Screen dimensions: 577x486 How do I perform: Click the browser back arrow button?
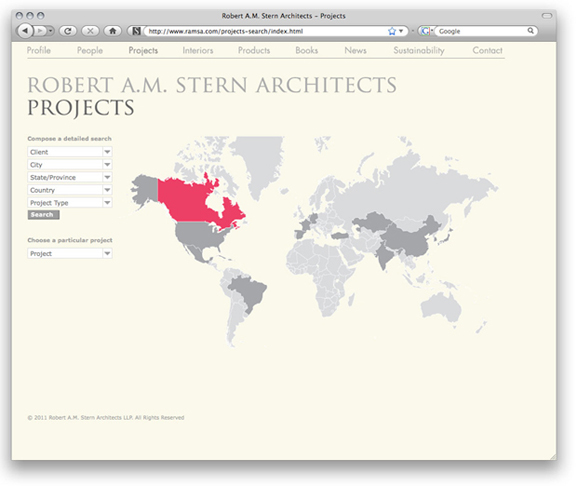[x=25, y=31]
